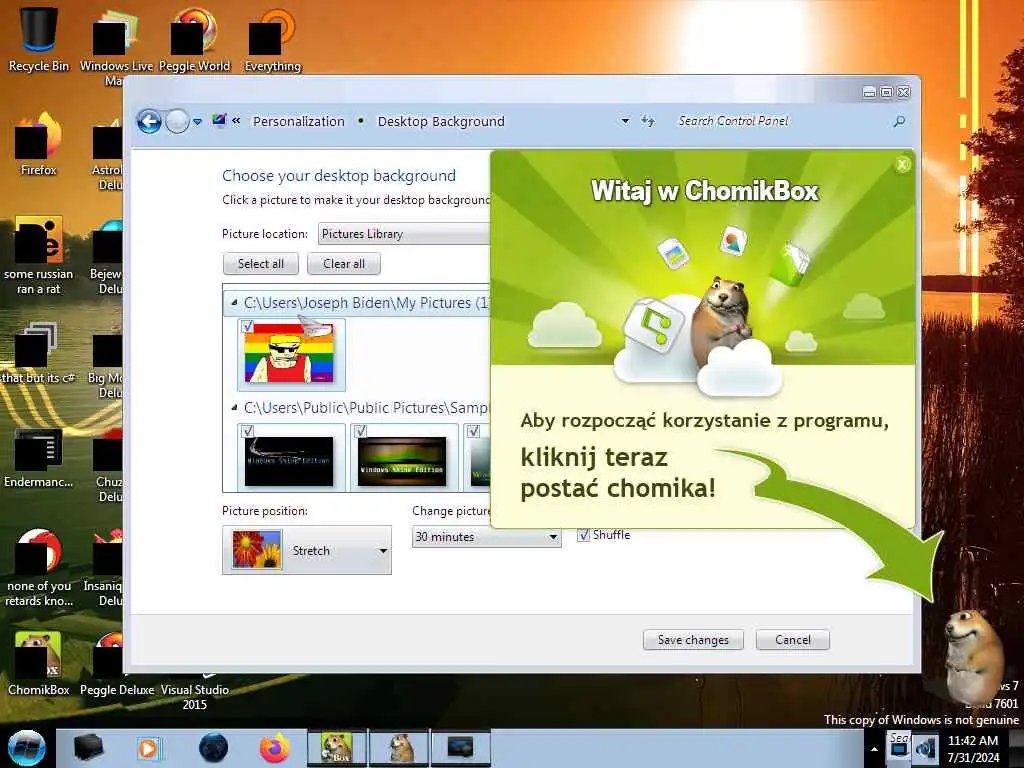Switch to ChomikBox taskbar button
The image size is (1024, 768).
[337, 748]
